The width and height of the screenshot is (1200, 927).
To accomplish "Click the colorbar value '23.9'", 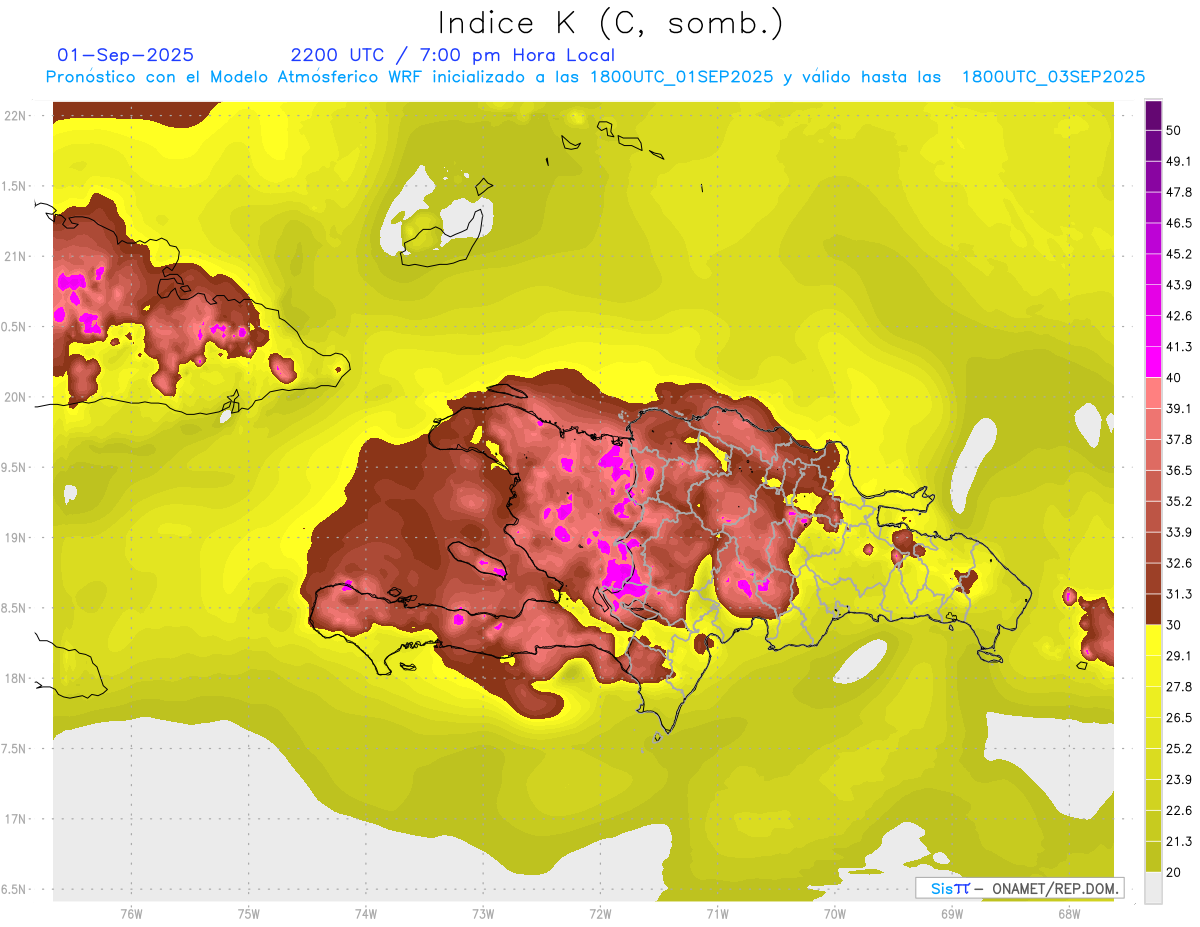I will tap(1179, 779).
